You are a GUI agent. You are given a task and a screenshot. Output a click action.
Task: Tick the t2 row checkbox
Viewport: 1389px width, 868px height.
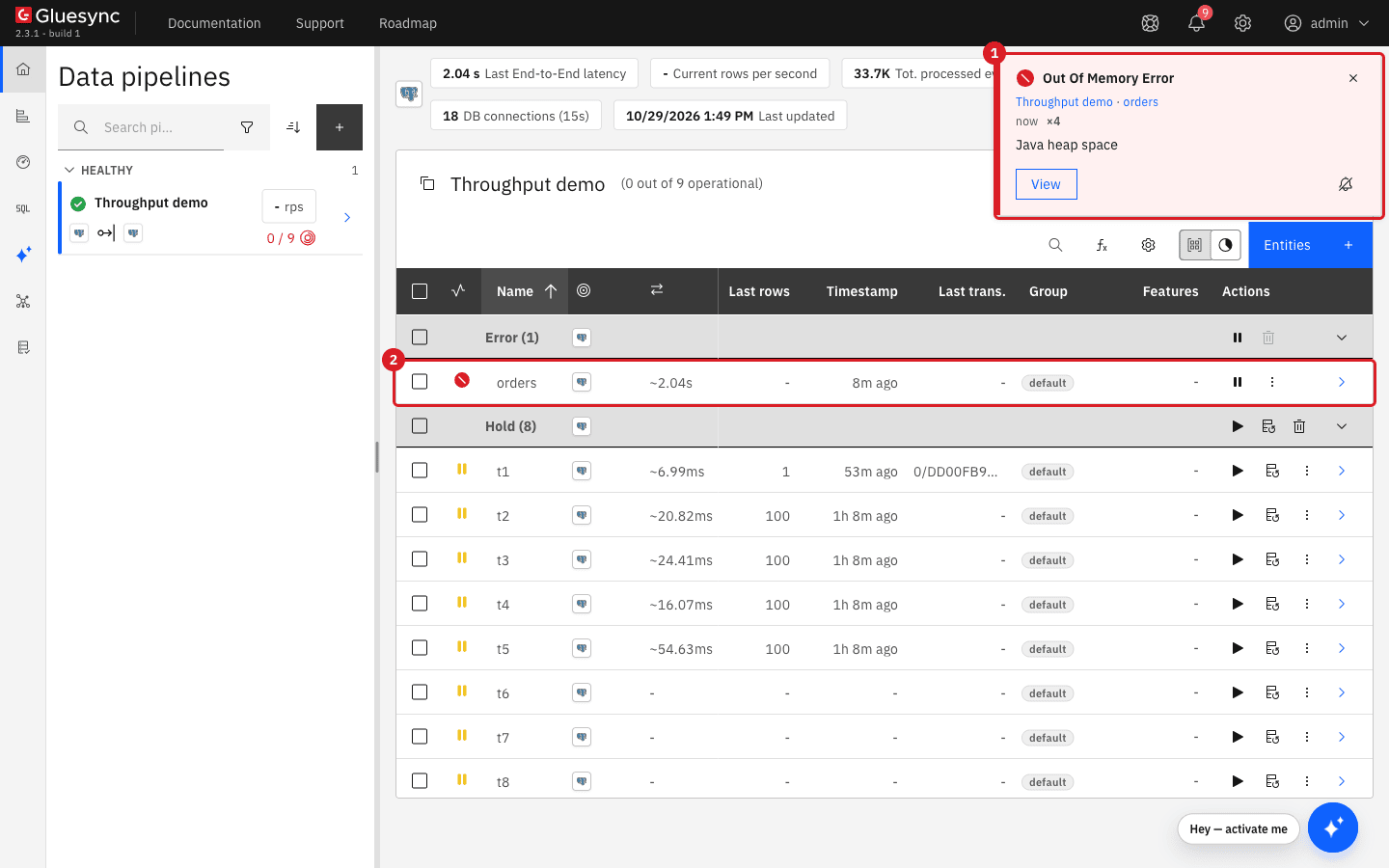tap(420, 515)
